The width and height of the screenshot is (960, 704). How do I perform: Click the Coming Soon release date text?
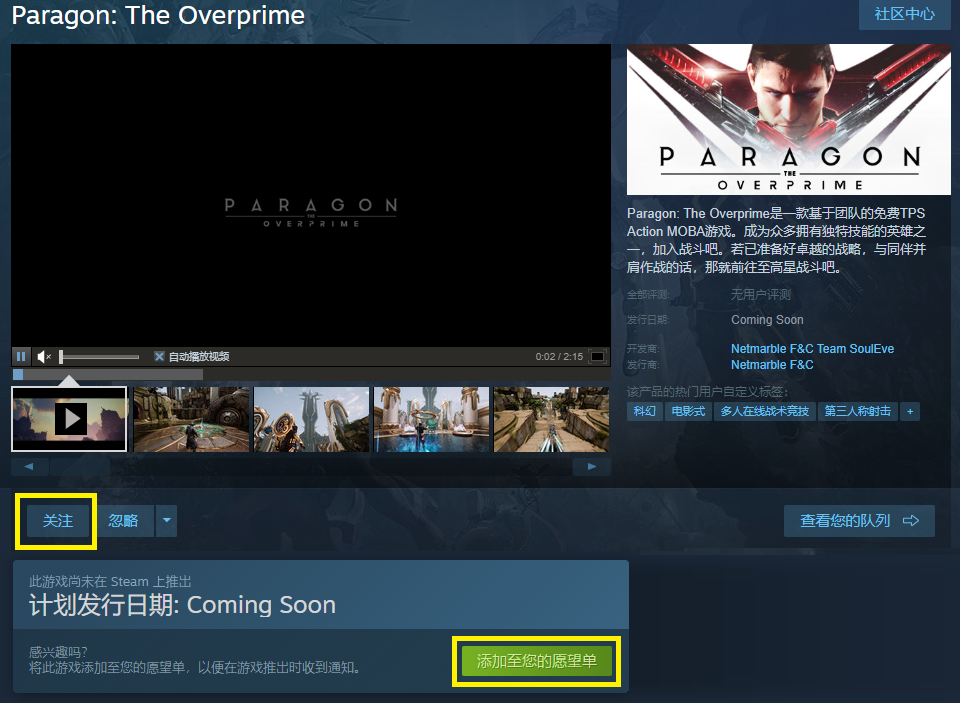pos(767,320)
